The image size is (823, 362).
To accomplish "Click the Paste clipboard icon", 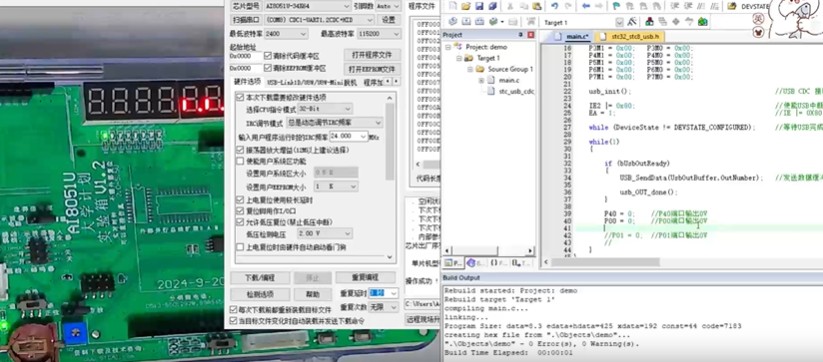I will click(x=536, y=6).
